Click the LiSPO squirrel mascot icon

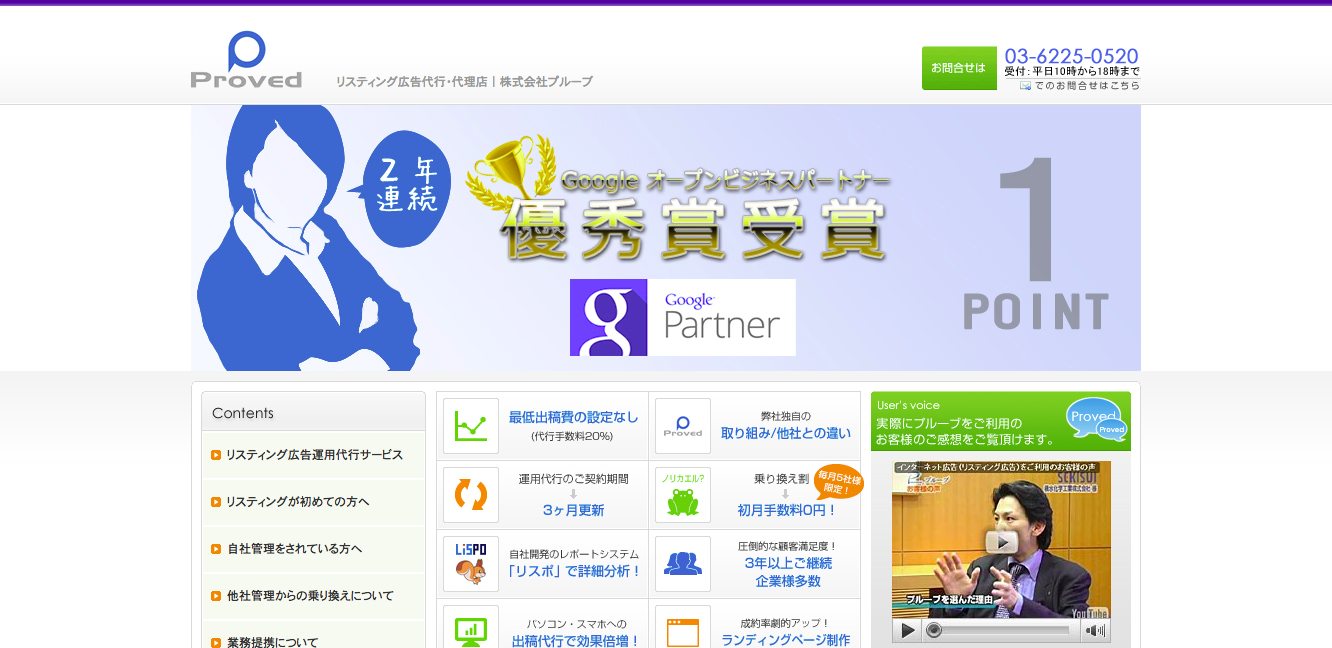[x=470, y=564]
